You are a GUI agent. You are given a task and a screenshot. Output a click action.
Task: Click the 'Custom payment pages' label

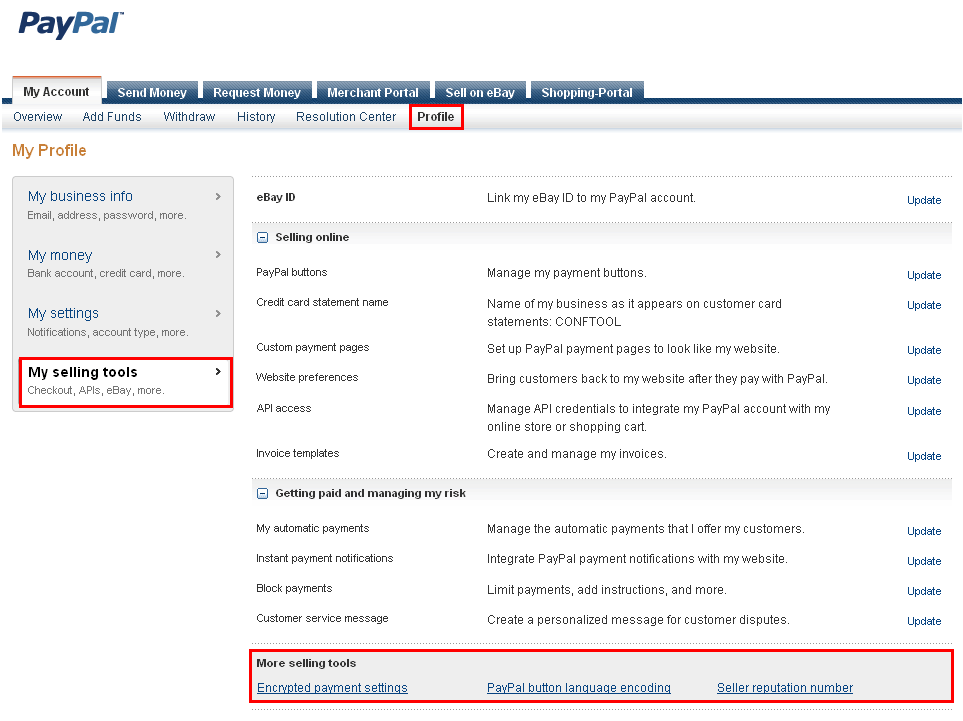point(313,348)
